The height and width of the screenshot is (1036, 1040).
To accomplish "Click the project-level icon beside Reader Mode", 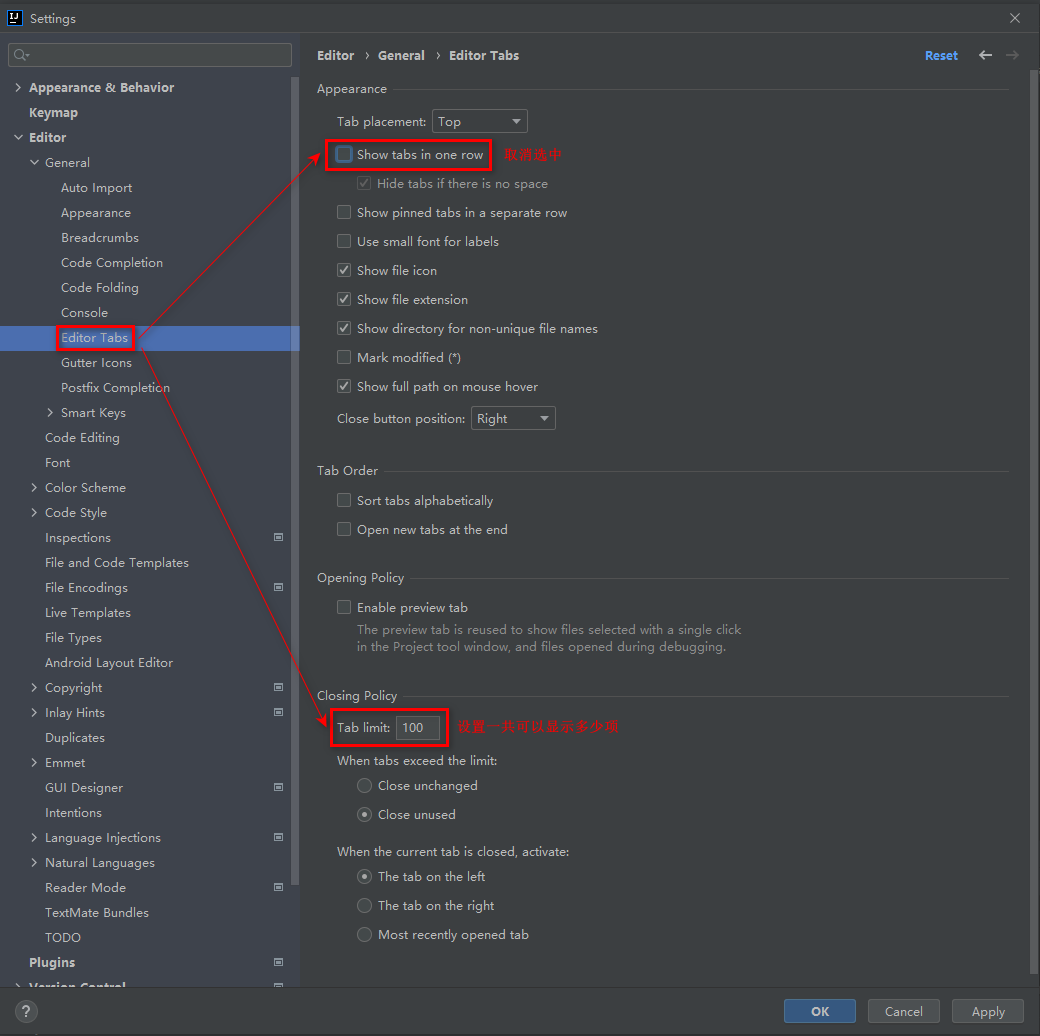I will click(x=279, y=887).
